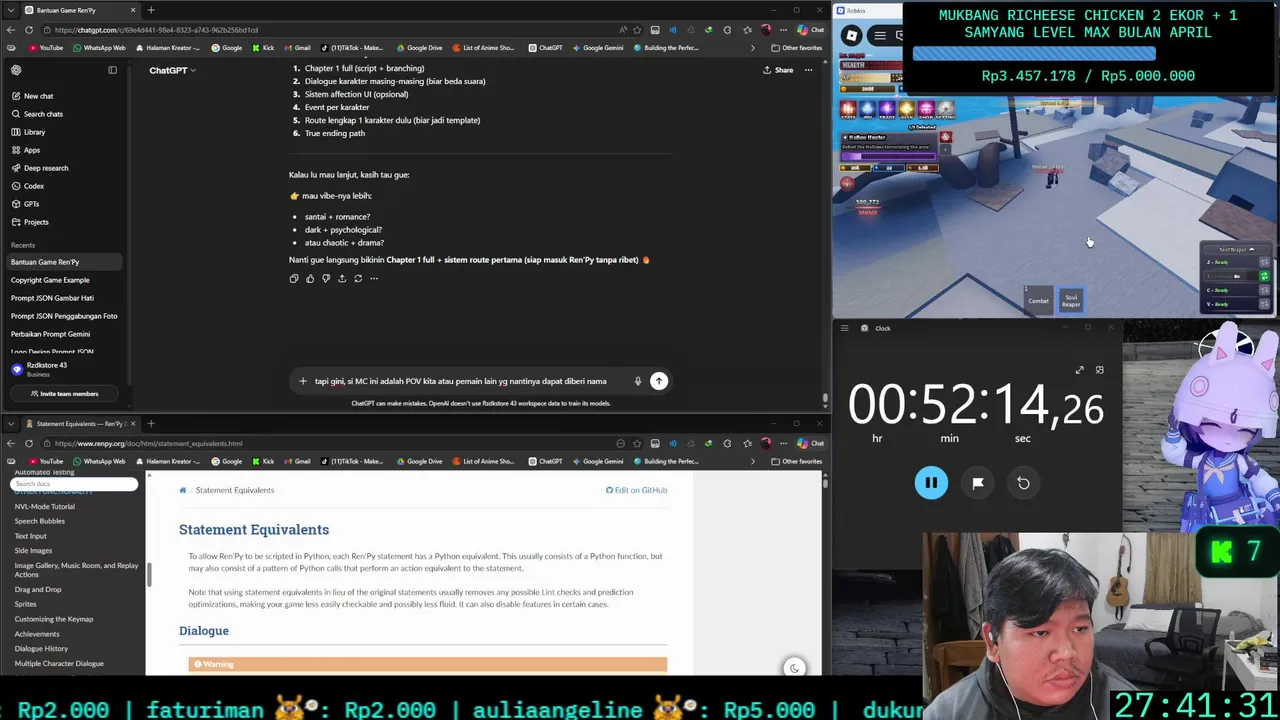
Task: Click the chatgpt.com address bar
Action: [330, 30]
